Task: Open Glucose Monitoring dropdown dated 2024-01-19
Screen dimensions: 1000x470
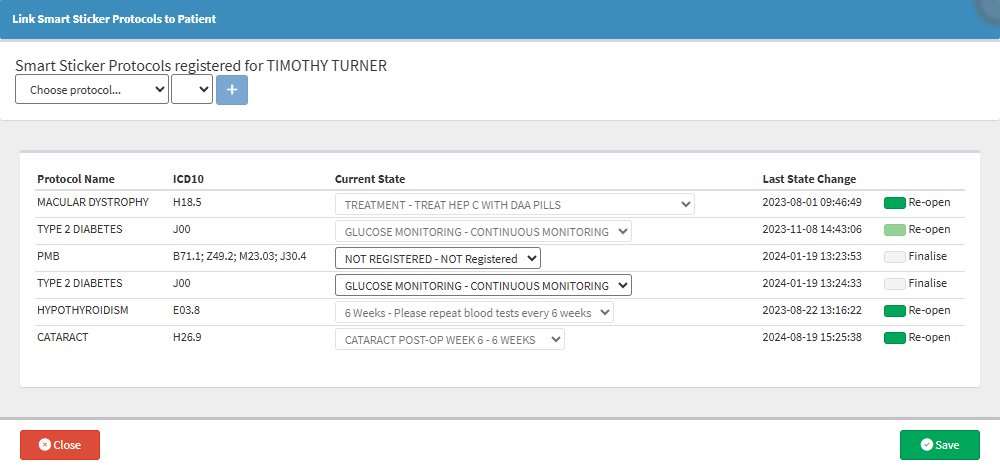Action: click(483, 285)
